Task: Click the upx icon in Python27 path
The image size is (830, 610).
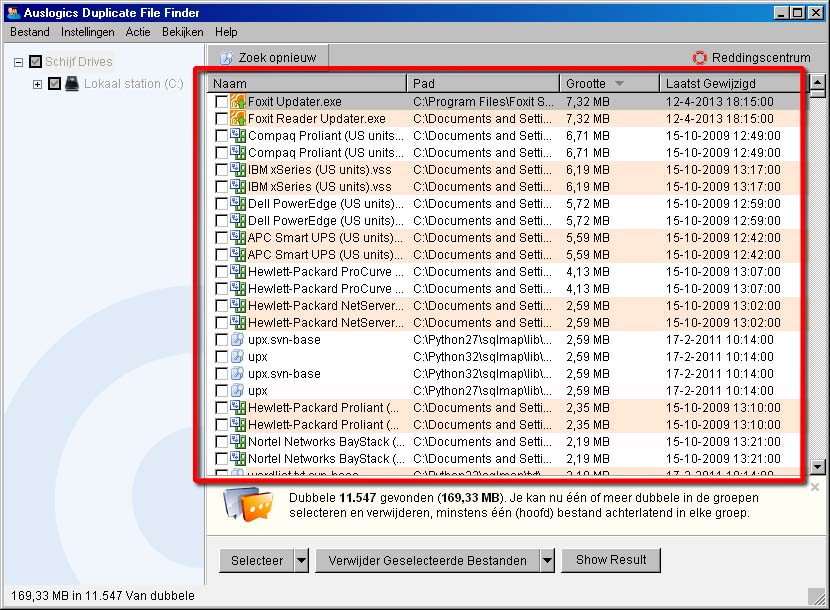Action: point(238,390)
